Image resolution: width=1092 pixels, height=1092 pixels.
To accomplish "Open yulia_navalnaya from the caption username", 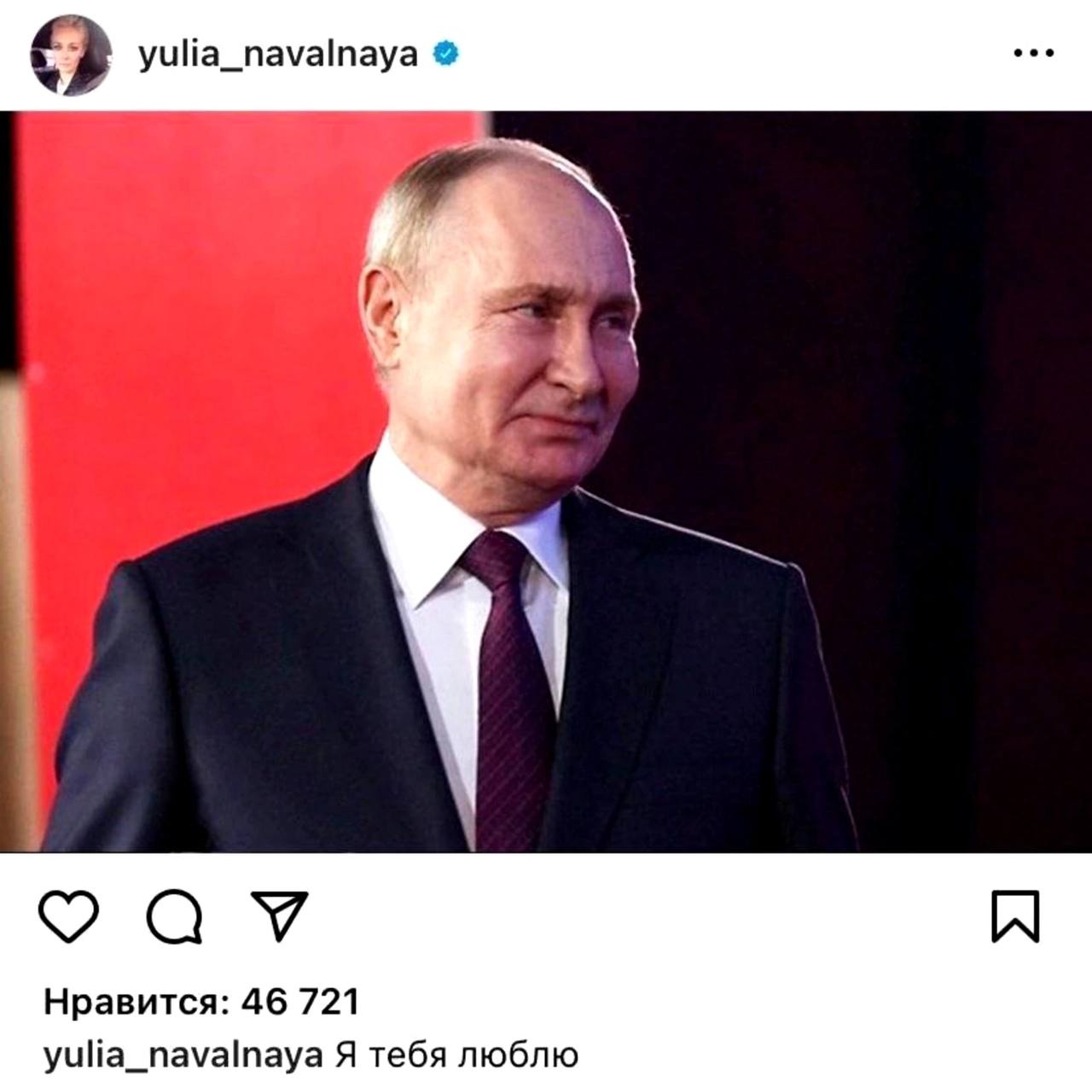I will [183, 1056].
